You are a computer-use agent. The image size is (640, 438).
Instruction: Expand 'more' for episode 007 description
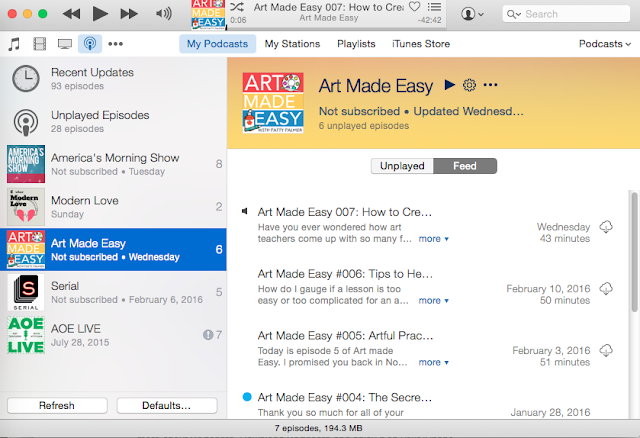[433, 239]
